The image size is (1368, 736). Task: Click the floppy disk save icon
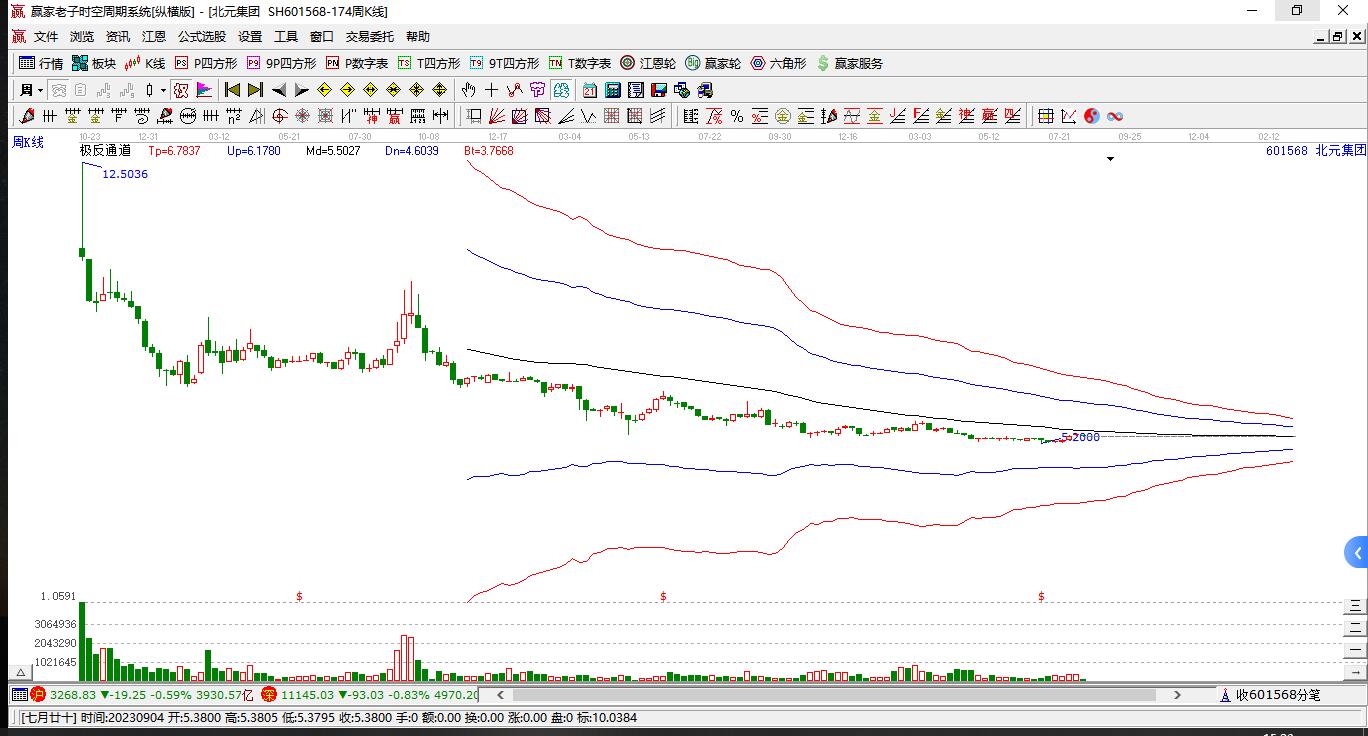click(659, 90)
